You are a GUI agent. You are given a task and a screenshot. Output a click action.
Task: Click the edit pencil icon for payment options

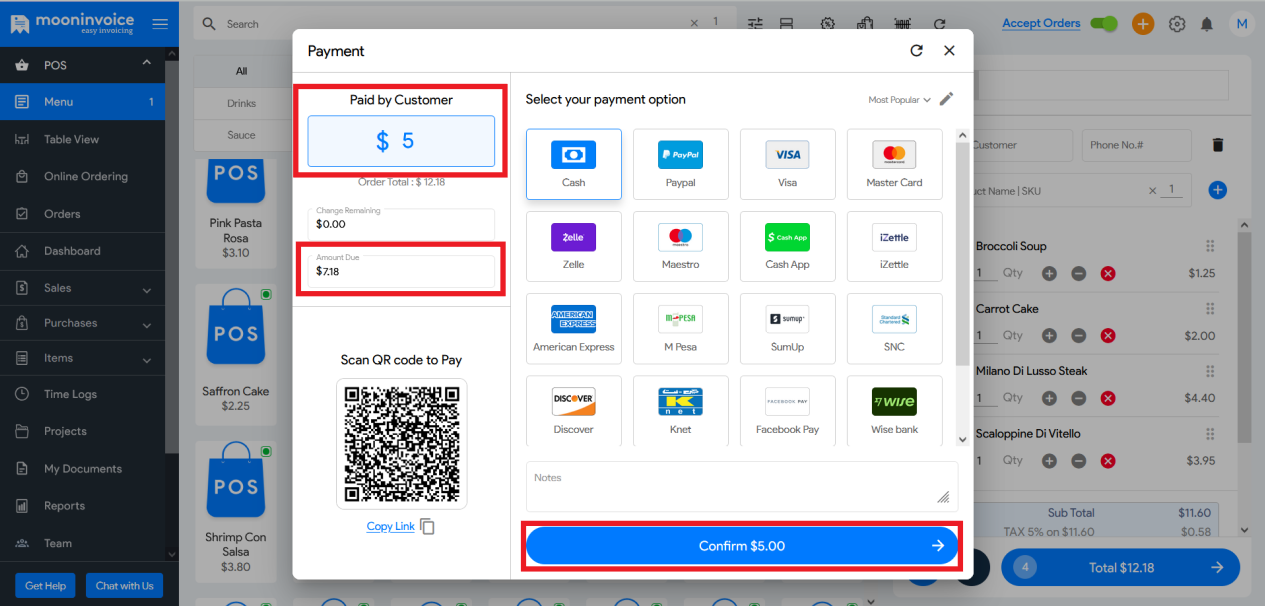click(x=946, y=99)
